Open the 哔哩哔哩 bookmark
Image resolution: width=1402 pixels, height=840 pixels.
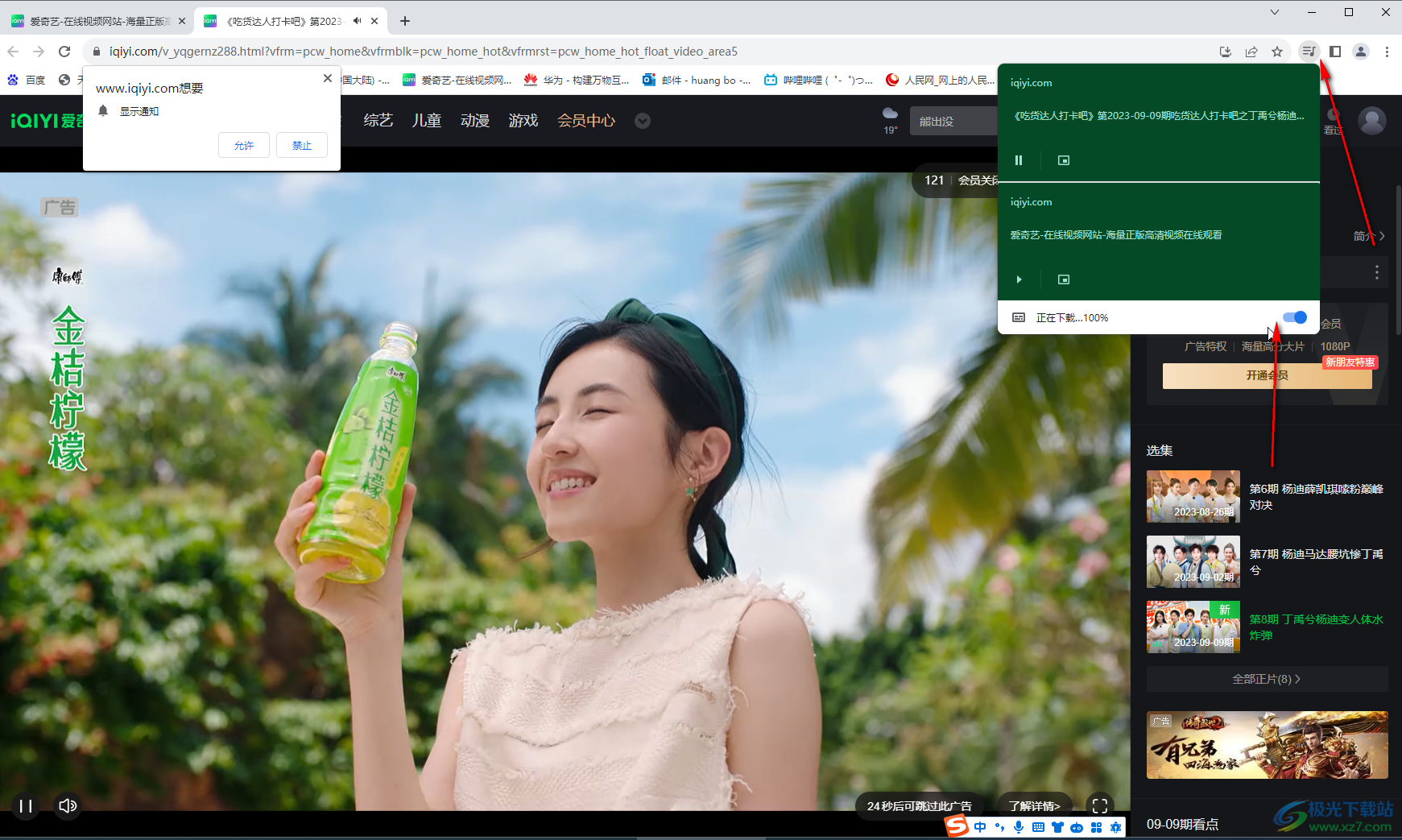[818, 80]
